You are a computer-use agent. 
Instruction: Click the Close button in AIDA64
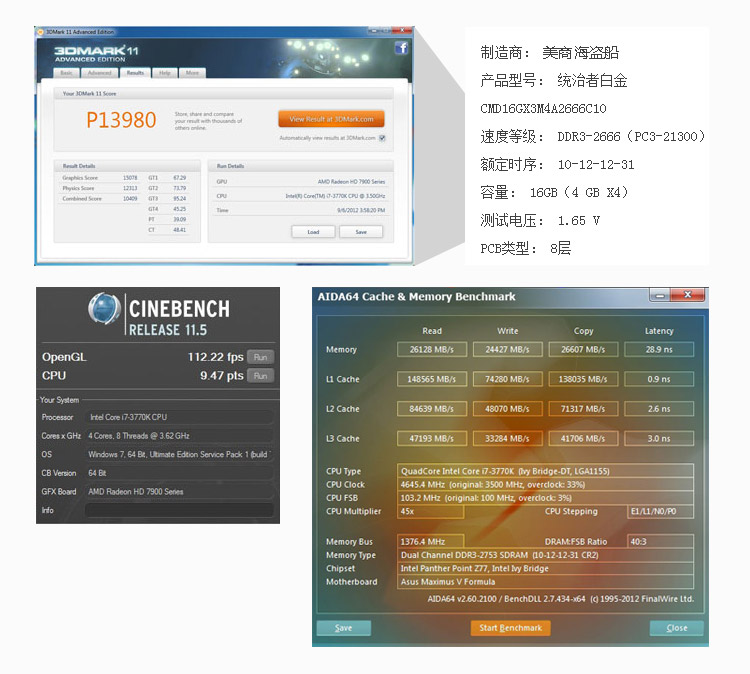pos(676,628)
